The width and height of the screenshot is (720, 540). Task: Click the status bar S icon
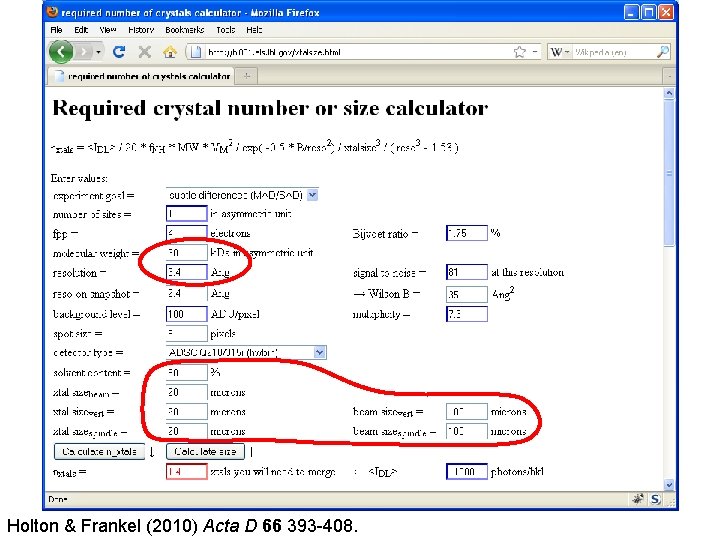click(655, 499)
